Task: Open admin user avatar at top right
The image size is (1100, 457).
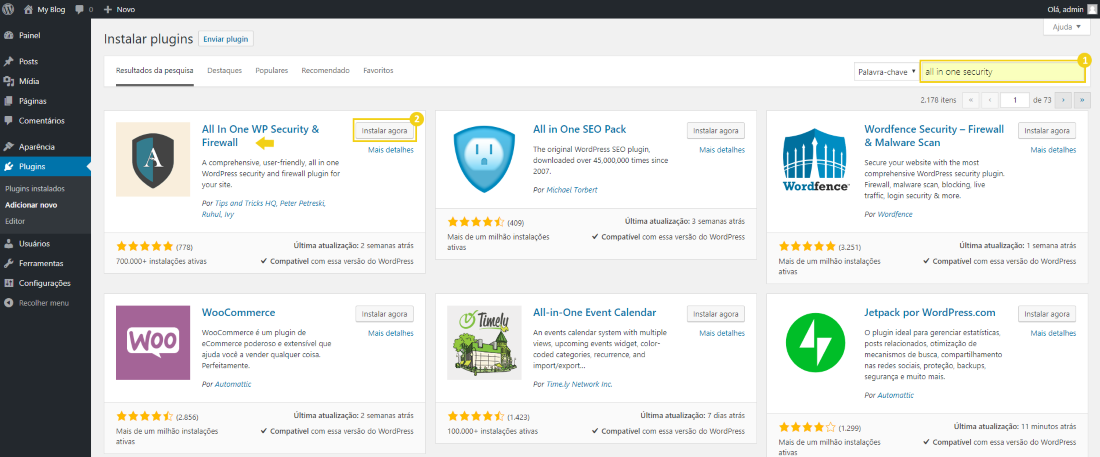Action: coord(1091,9)
